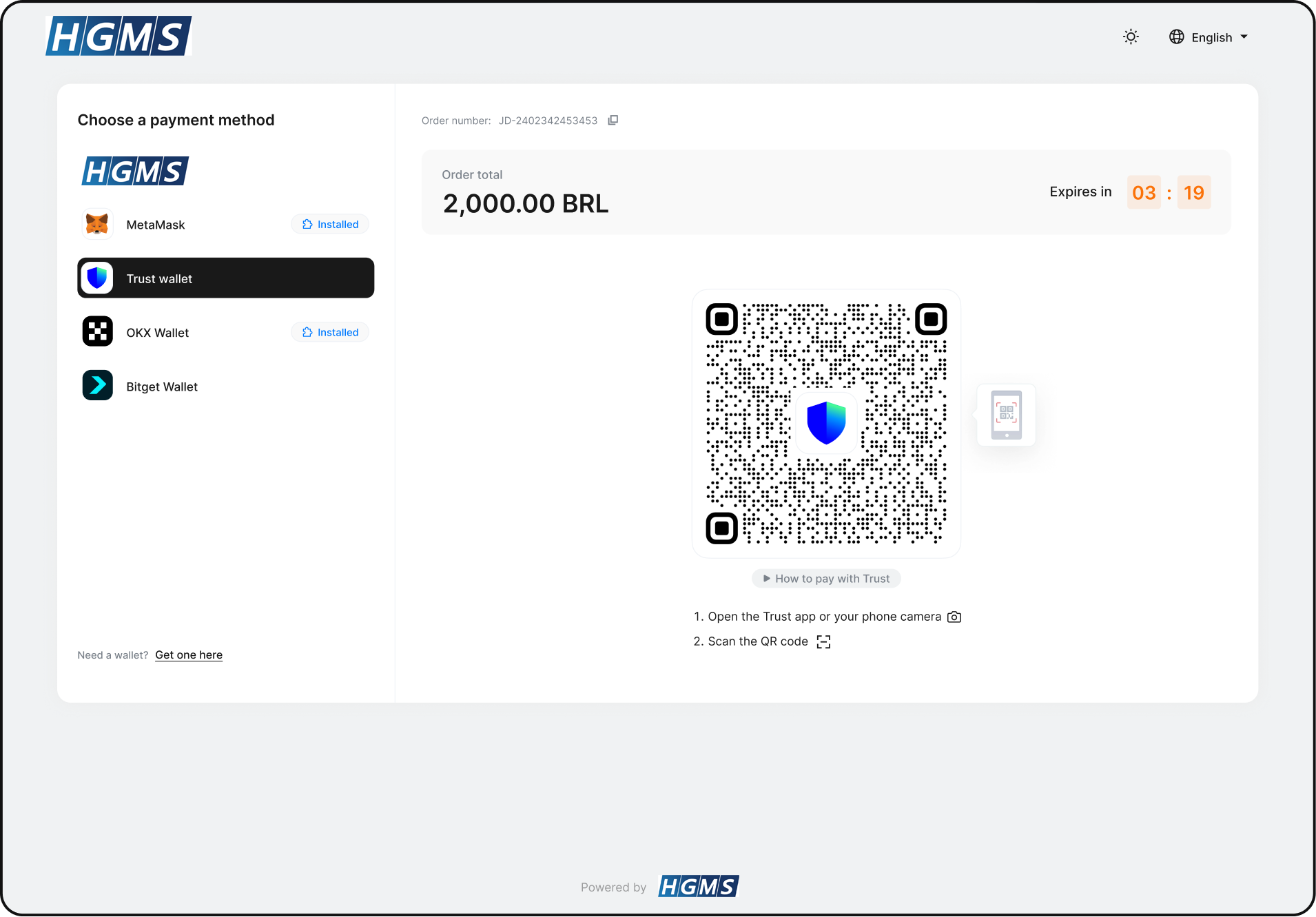The height and width of the screenshot is (917, 1316).
Task: Click the camera icon in step 1
Action: pos(954,617)
